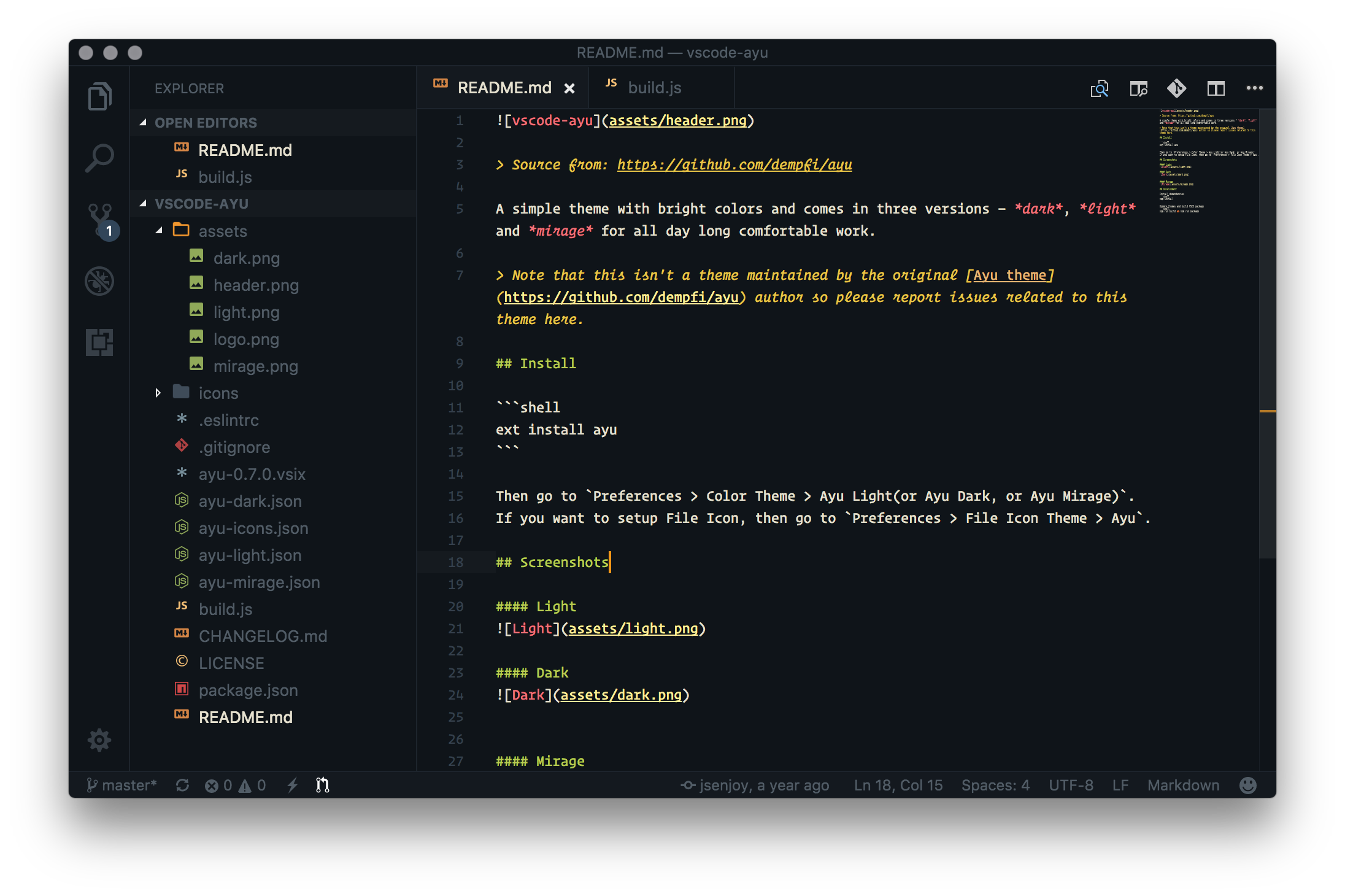1345x896 pixels.
Task: Open the more actions ellipsis menu
Action: tap(1255, 88)
